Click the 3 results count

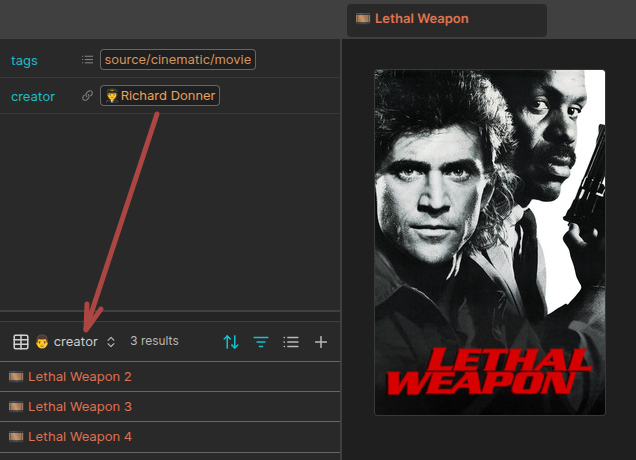[x=154, y=341]
